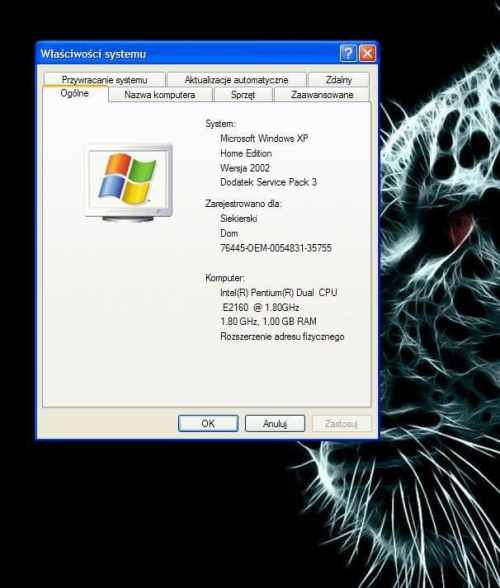Image resolution: width=500 pixels, height=588 pixels.
Task: Switch to the Zaawansowane tab
Action: tap(322, 94)
